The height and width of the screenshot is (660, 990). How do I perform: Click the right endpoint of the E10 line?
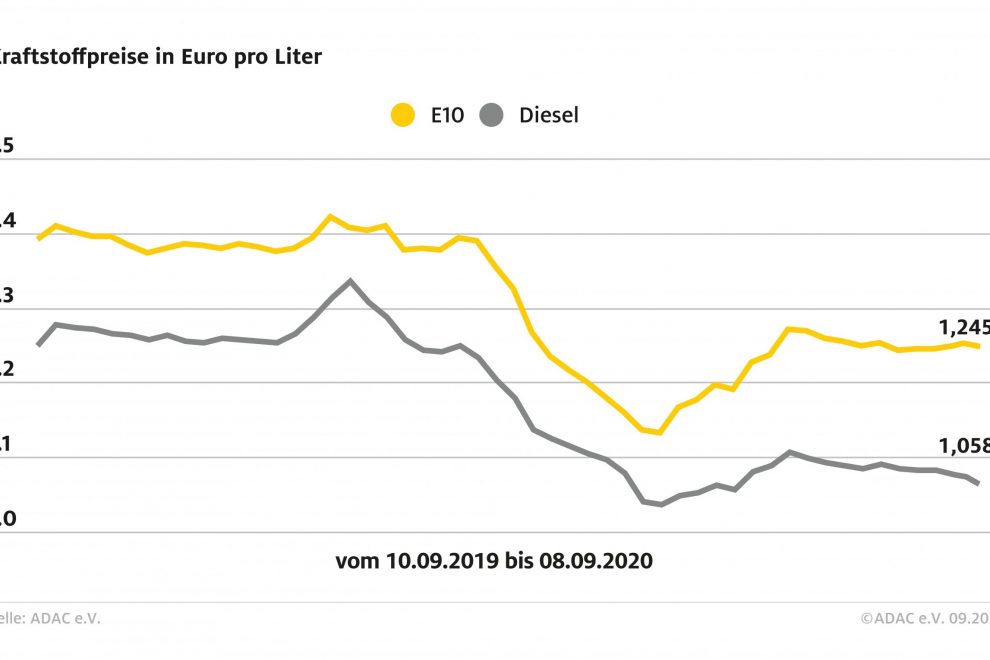[978, 346]
